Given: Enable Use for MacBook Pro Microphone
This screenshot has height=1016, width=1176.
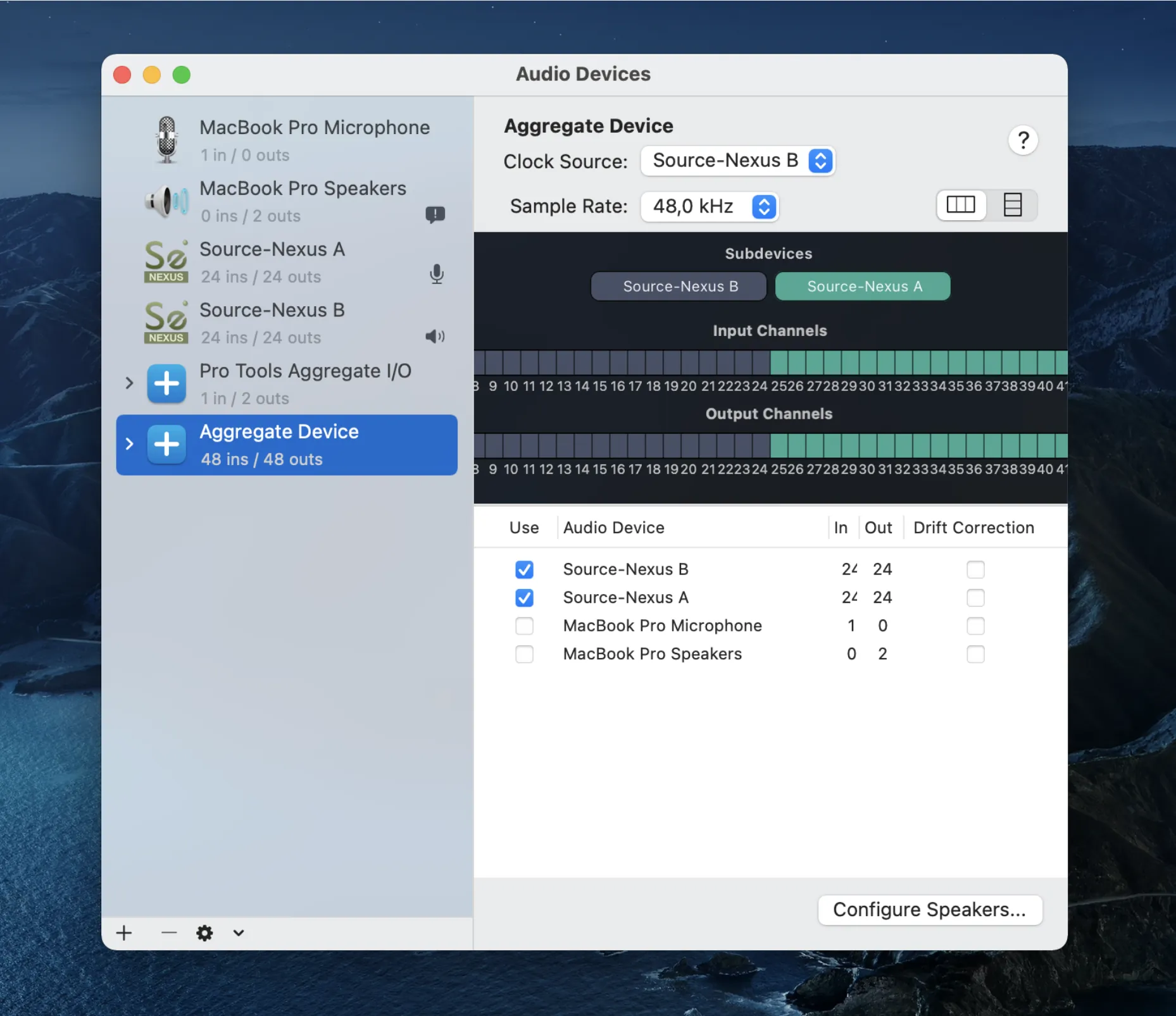Looking at the screenshot, I should coord(524,626).
